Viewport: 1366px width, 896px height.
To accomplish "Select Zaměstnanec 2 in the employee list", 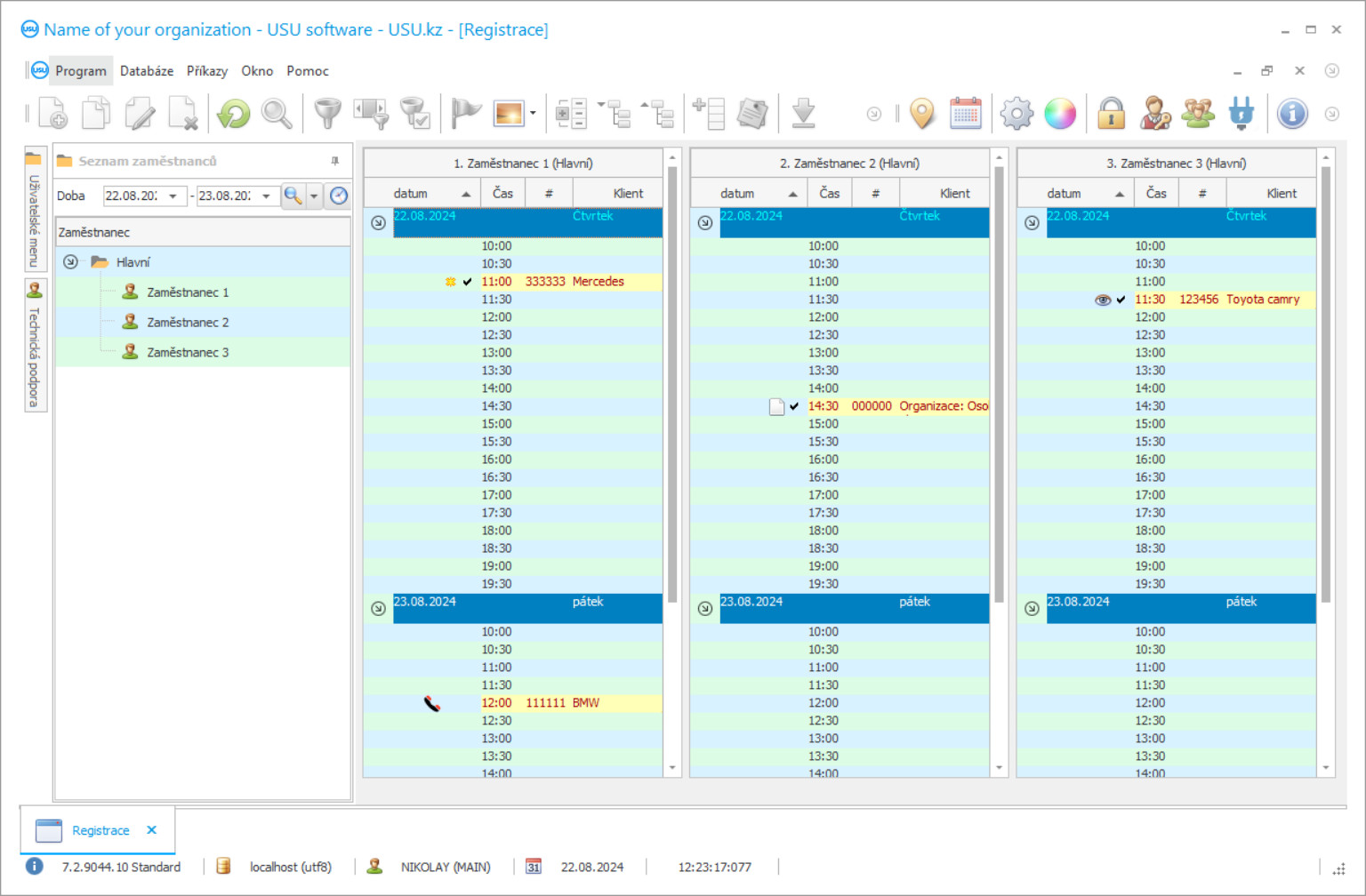I will (187, 322).
